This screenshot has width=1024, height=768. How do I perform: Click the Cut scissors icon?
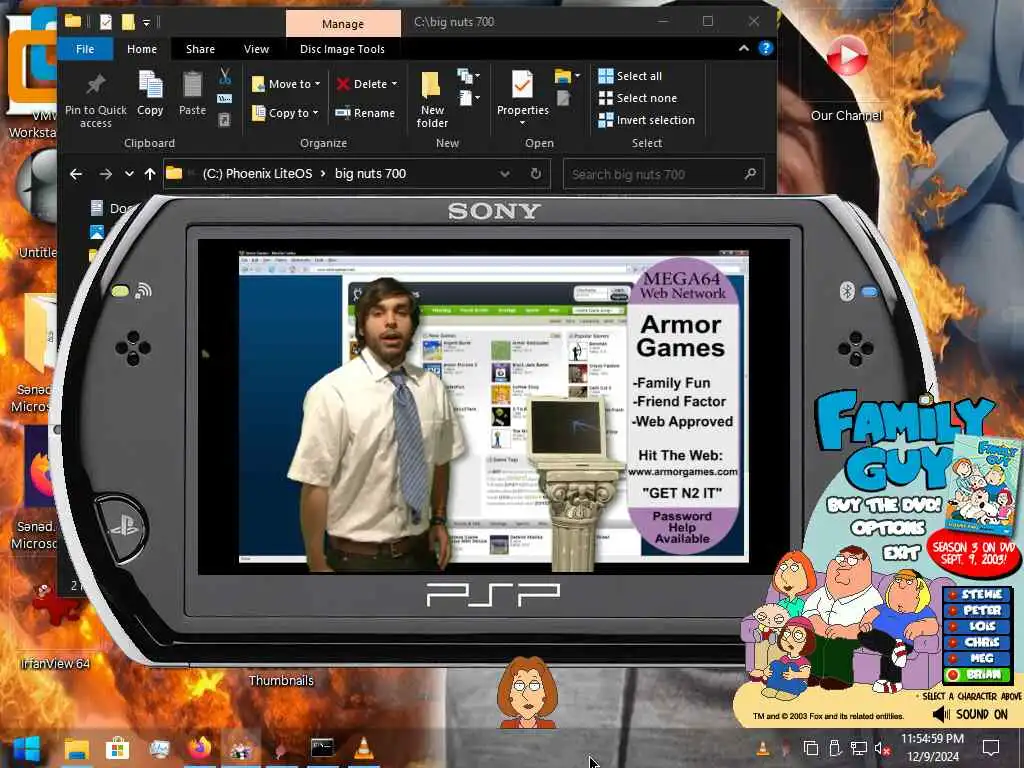[225, 76]
